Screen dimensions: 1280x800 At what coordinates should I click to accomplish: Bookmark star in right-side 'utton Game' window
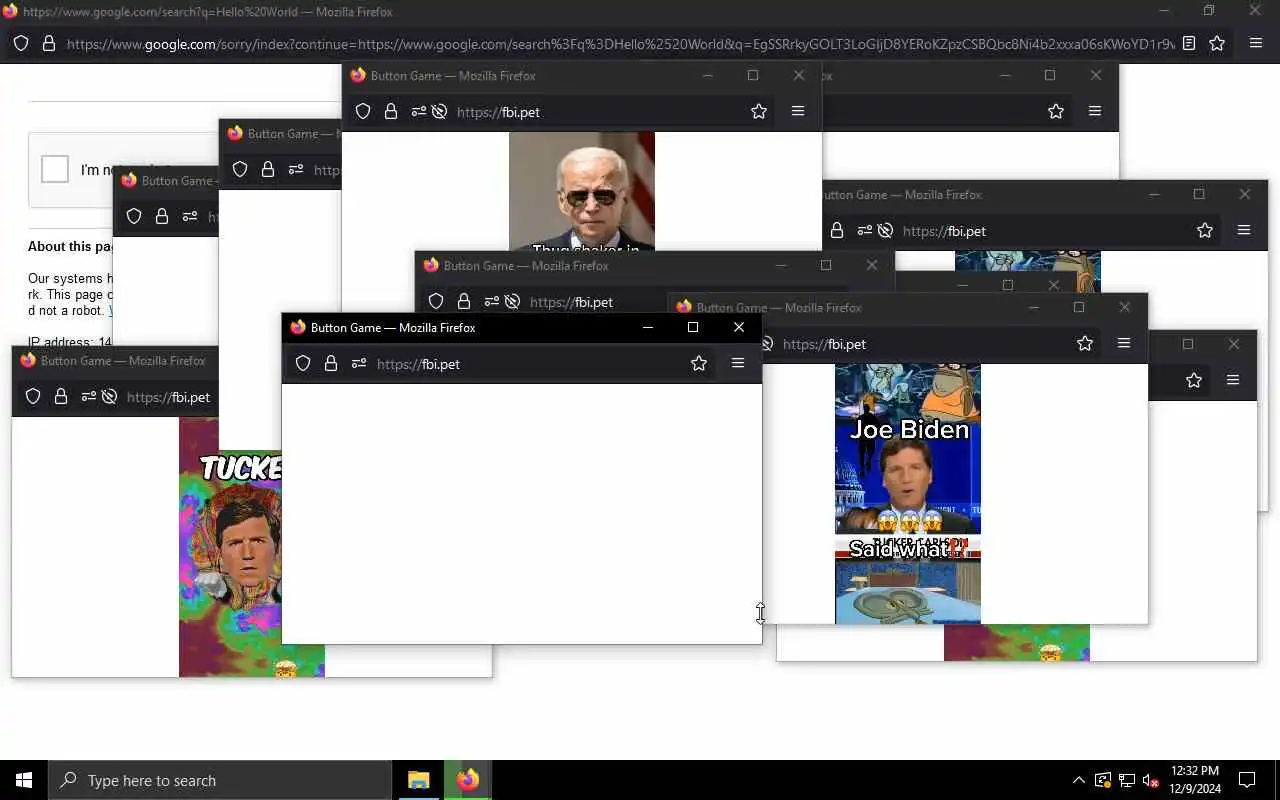[x=1205, y=231]
